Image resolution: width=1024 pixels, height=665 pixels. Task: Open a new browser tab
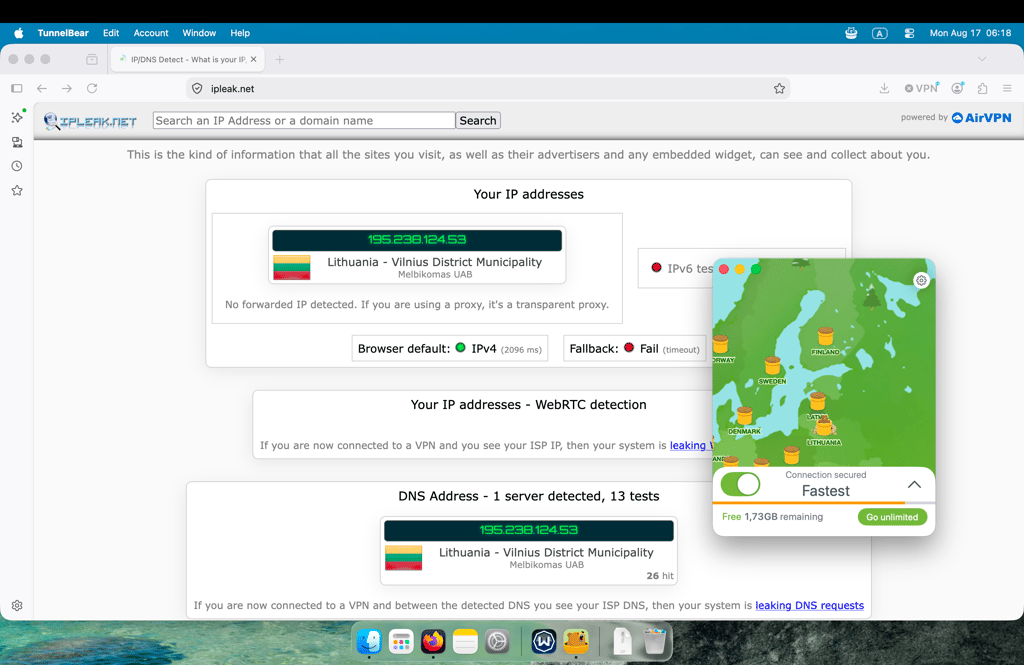tap(280, 59)
